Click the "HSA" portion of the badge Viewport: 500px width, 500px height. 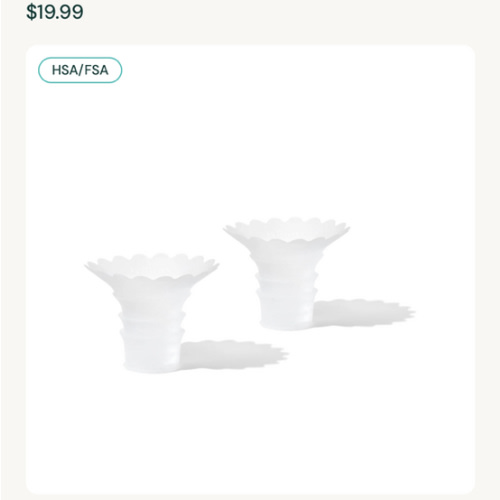[64, 70]
